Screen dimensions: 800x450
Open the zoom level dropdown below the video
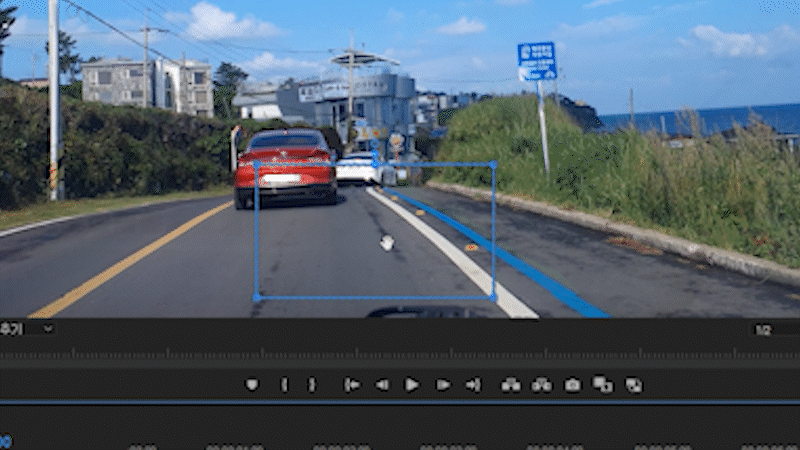[27, 329]
